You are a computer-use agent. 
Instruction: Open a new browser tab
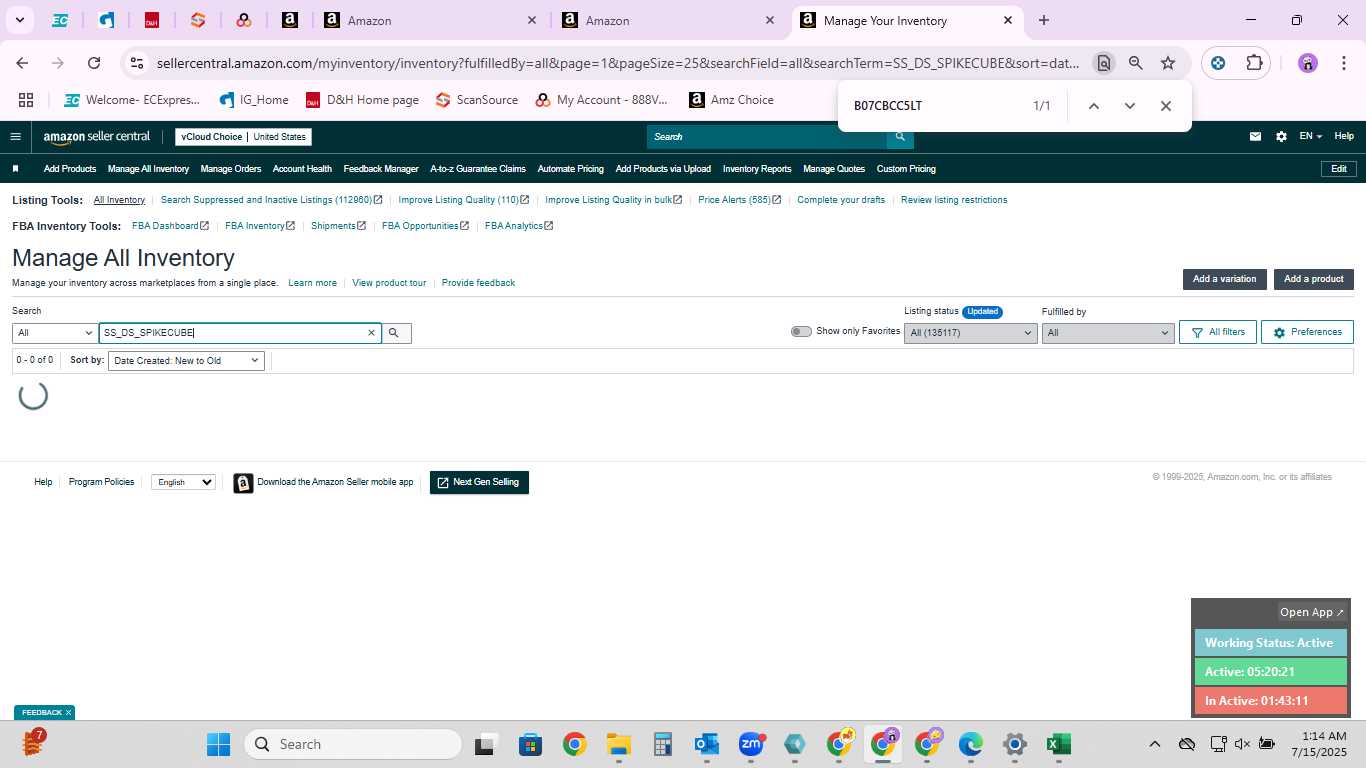click(x=1044, y=20)
